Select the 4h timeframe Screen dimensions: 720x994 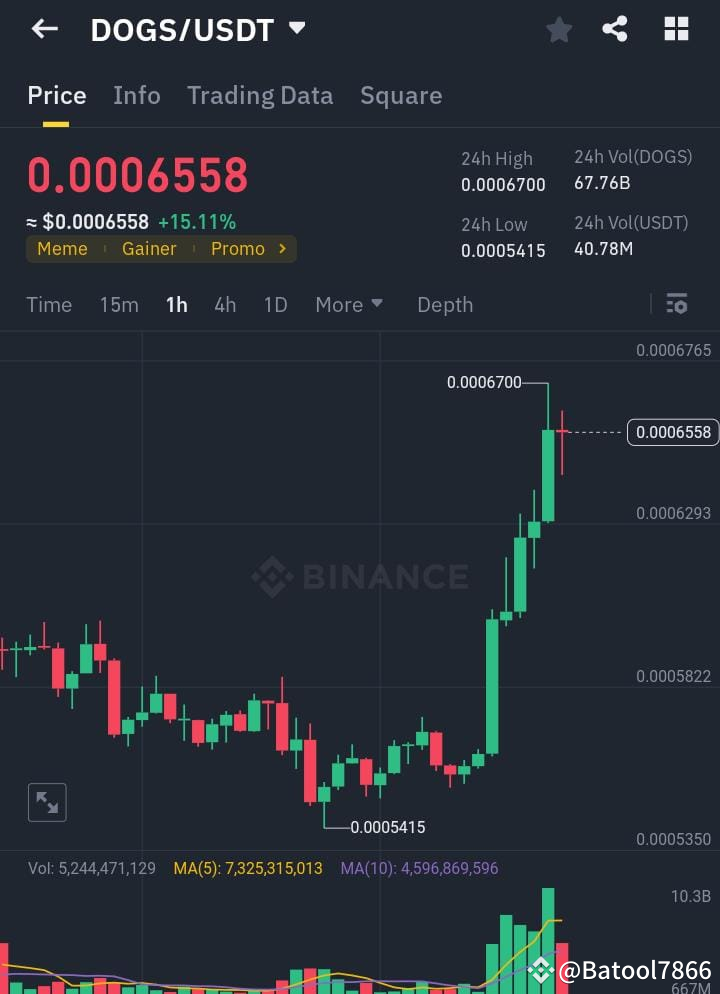point(225,305)
